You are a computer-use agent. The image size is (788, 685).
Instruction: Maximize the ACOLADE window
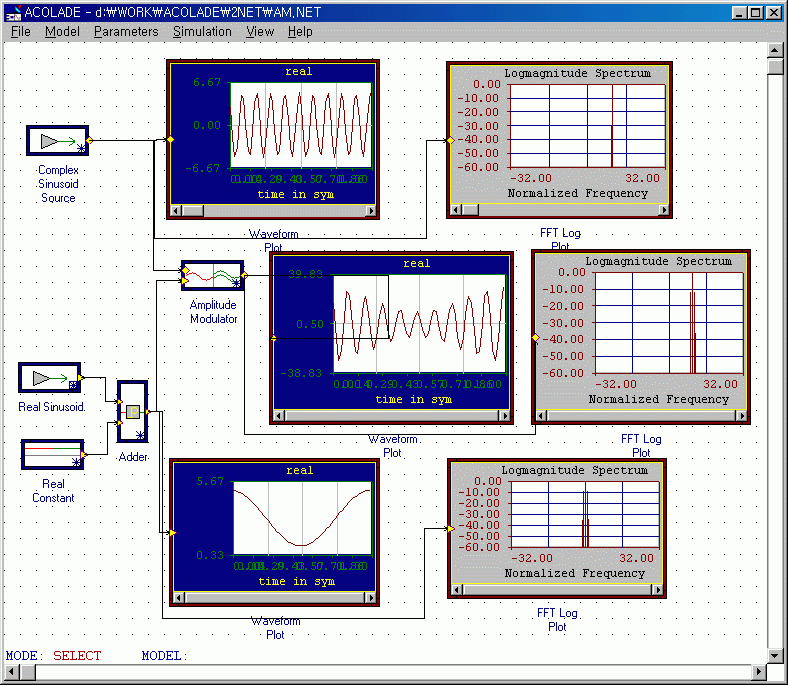755,13
